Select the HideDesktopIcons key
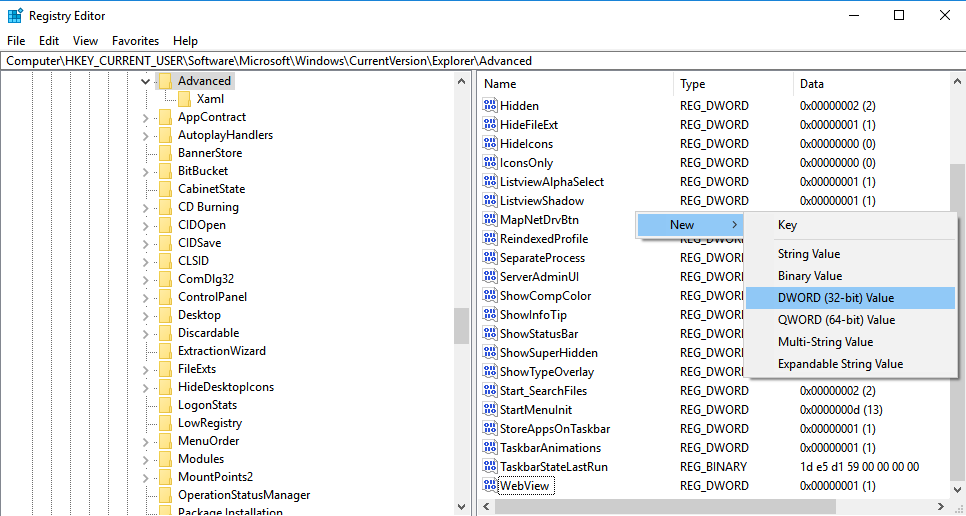The image size is (966, 516). (x=225, y=387)
